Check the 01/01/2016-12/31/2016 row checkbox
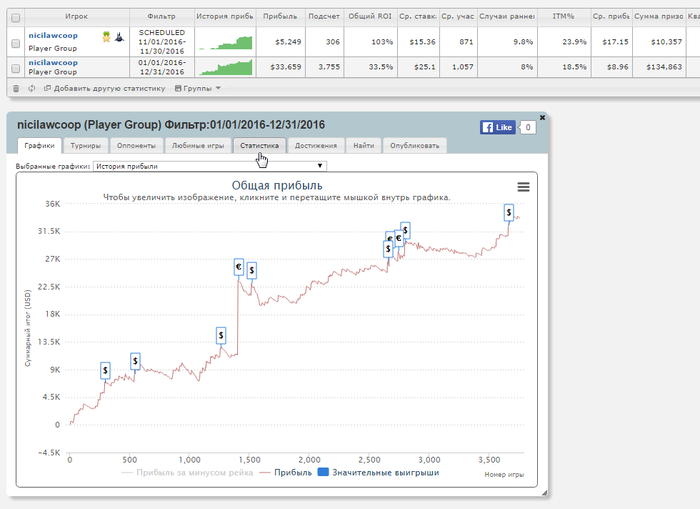 (x=16, y=68)
